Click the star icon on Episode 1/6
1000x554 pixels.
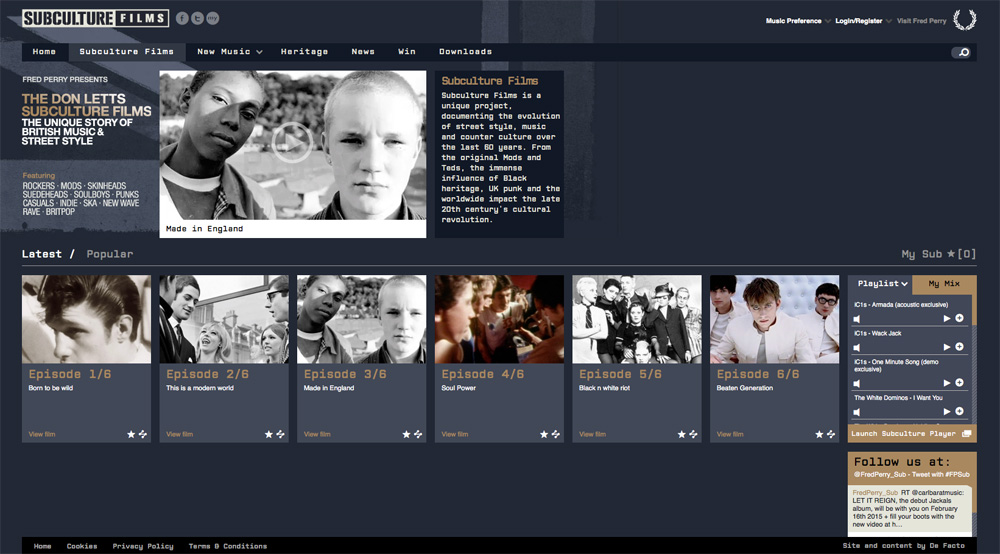pos(130,434)
